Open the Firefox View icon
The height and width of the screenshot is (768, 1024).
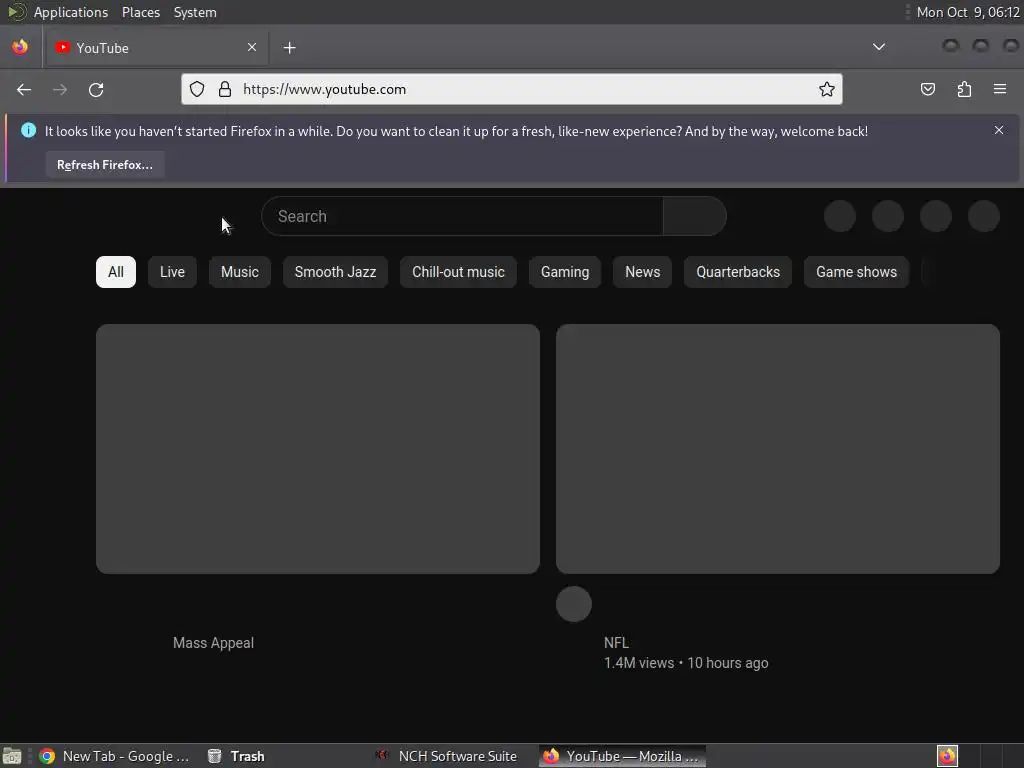tap(20, 47)
